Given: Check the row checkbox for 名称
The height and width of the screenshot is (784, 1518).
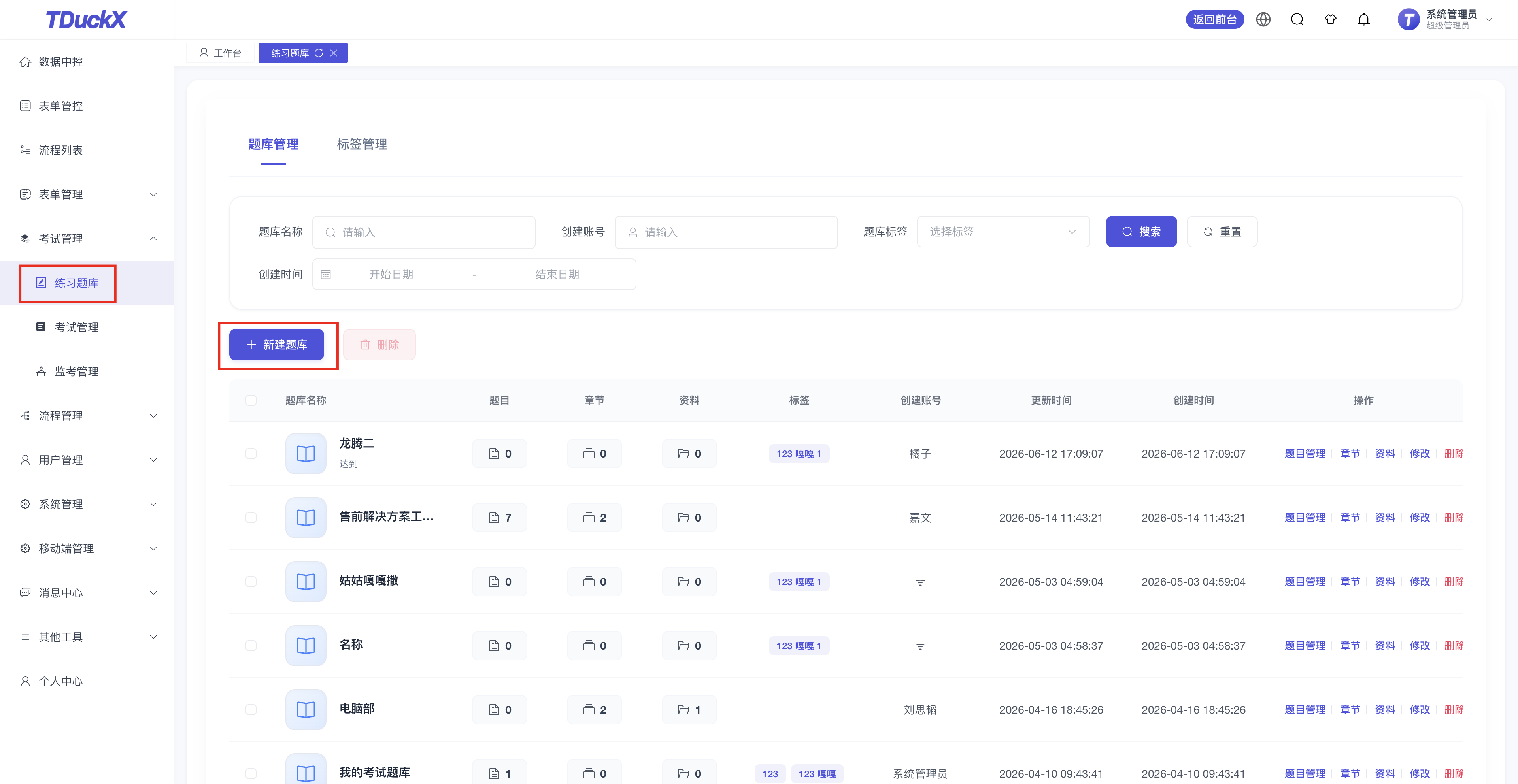Looking at the screenshot, I should 251,646.
